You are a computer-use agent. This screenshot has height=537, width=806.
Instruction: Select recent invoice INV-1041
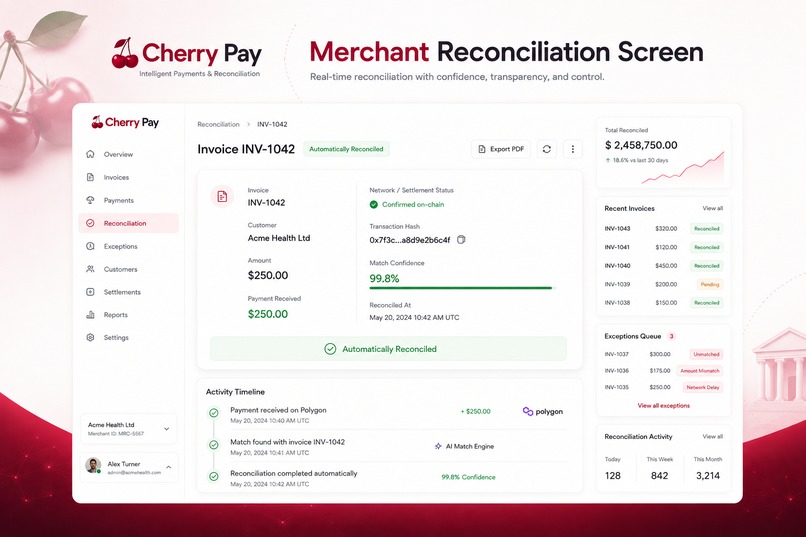click(664, 247)
